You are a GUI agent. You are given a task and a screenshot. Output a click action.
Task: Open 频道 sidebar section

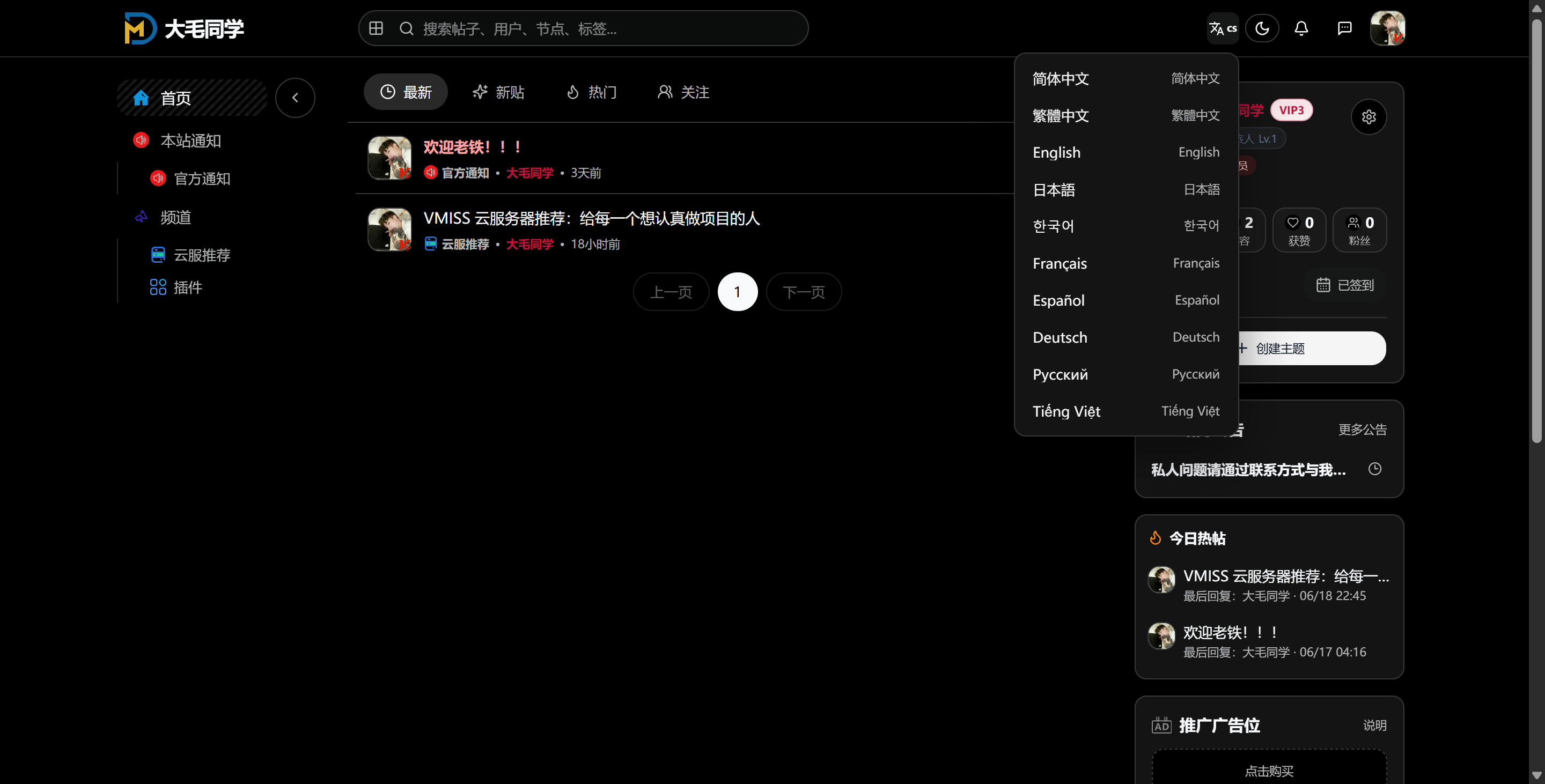(x=175, y=217)
